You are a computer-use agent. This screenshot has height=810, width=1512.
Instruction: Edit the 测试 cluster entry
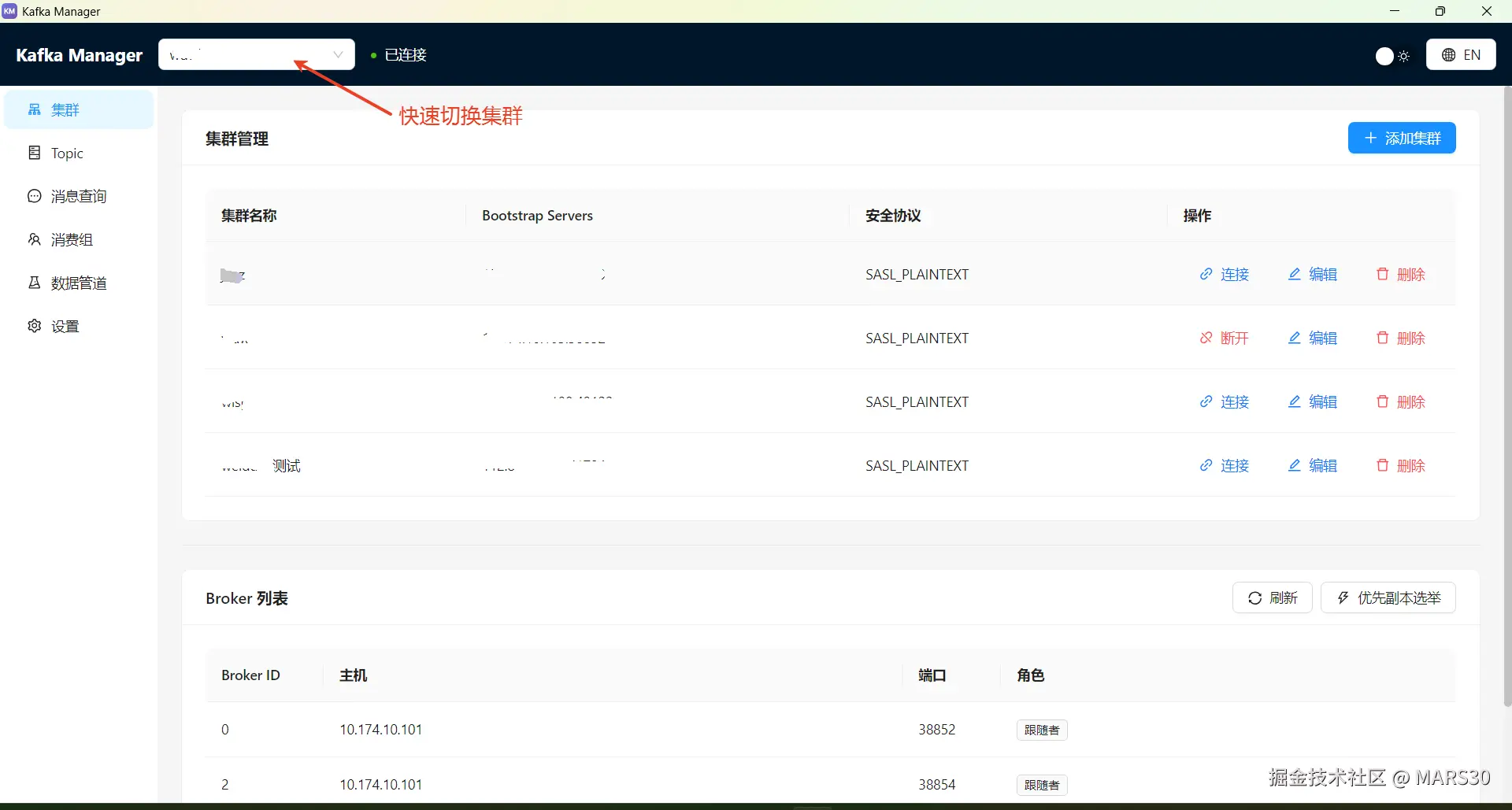point(1313,465)
